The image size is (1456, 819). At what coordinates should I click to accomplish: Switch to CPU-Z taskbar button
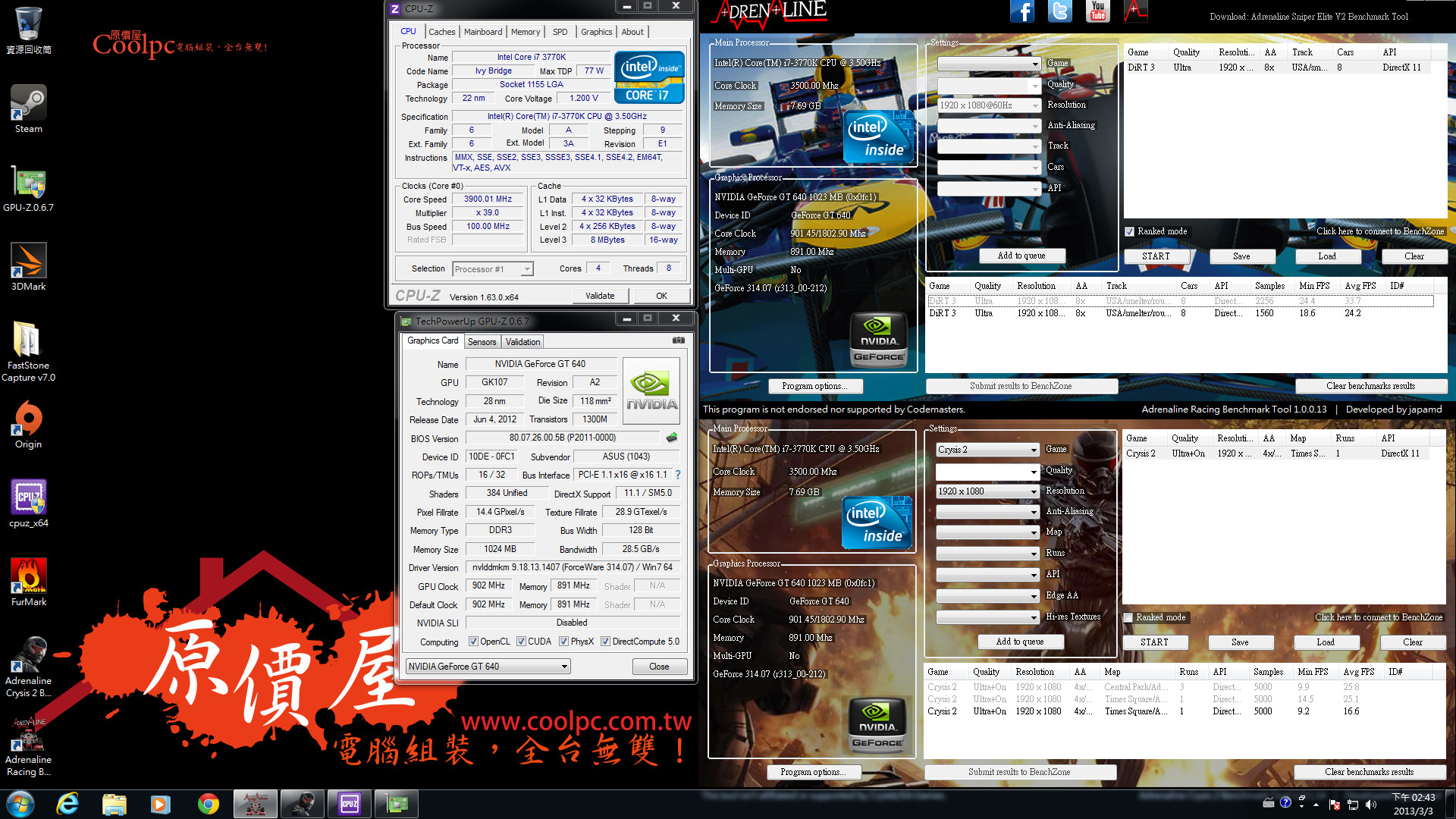point(349,804)
